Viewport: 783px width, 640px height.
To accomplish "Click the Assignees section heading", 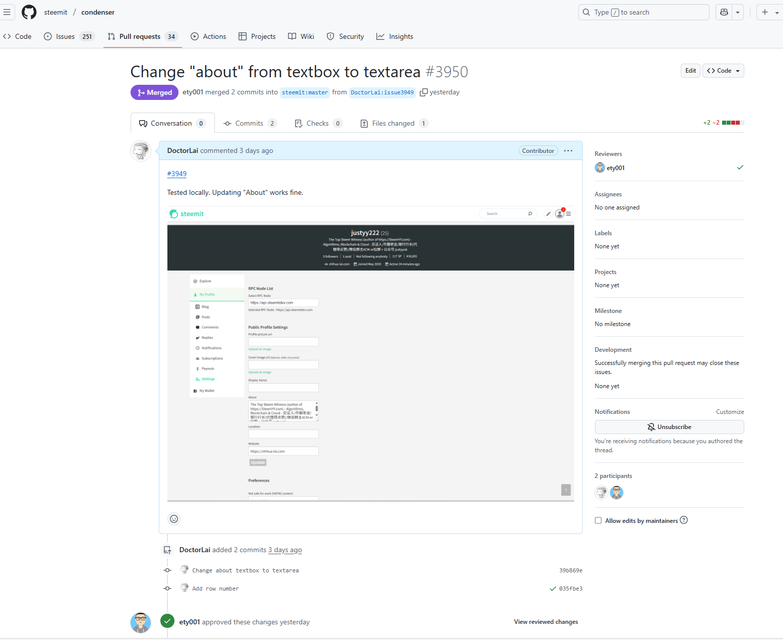I will click(x=608, y=194).
